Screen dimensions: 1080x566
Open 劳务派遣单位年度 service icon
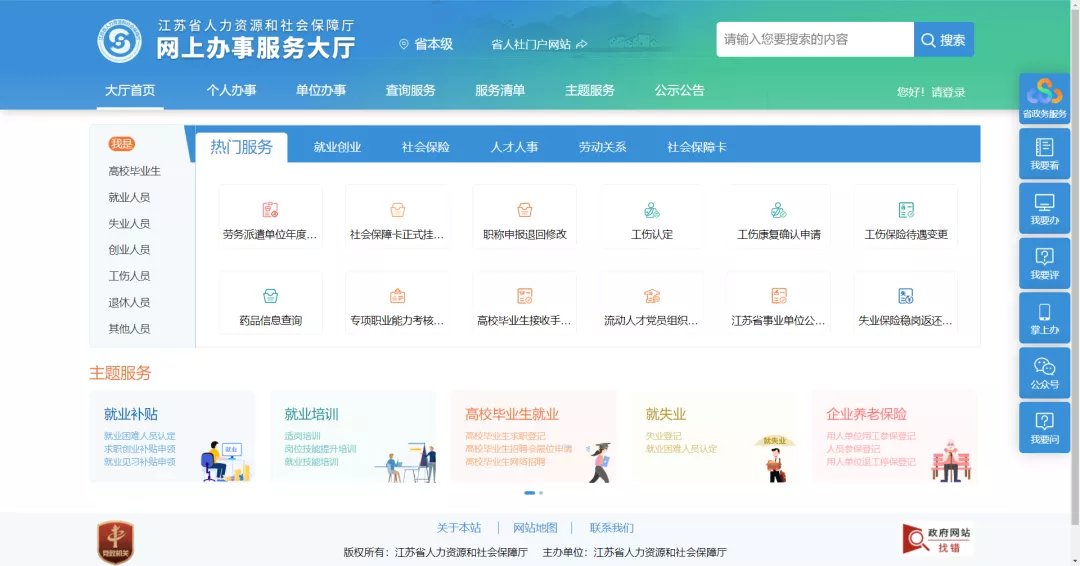coord(270,210)
